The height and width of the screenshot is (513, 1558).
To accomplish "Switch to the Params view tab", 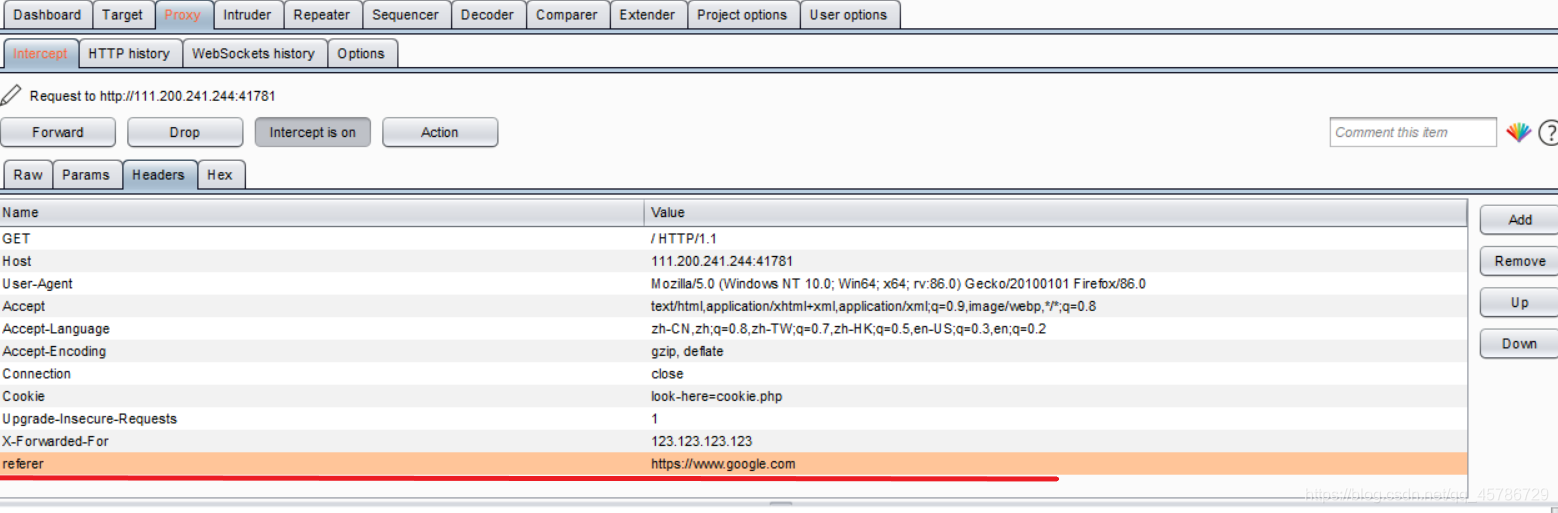I will pyautogui.click(x=86, y=175).
